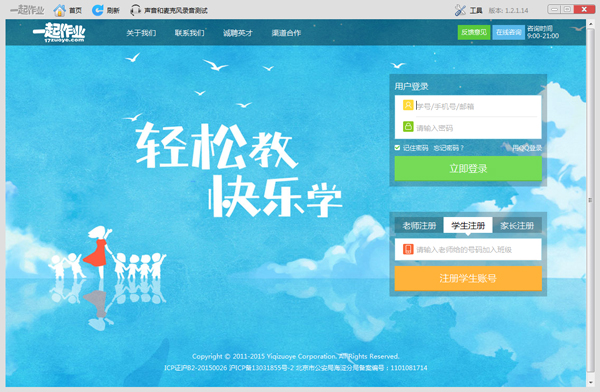Switch to the 家长注册 tab
Image resolution: width=600 pixels, height=392 pixels.
tap(517, 225)
